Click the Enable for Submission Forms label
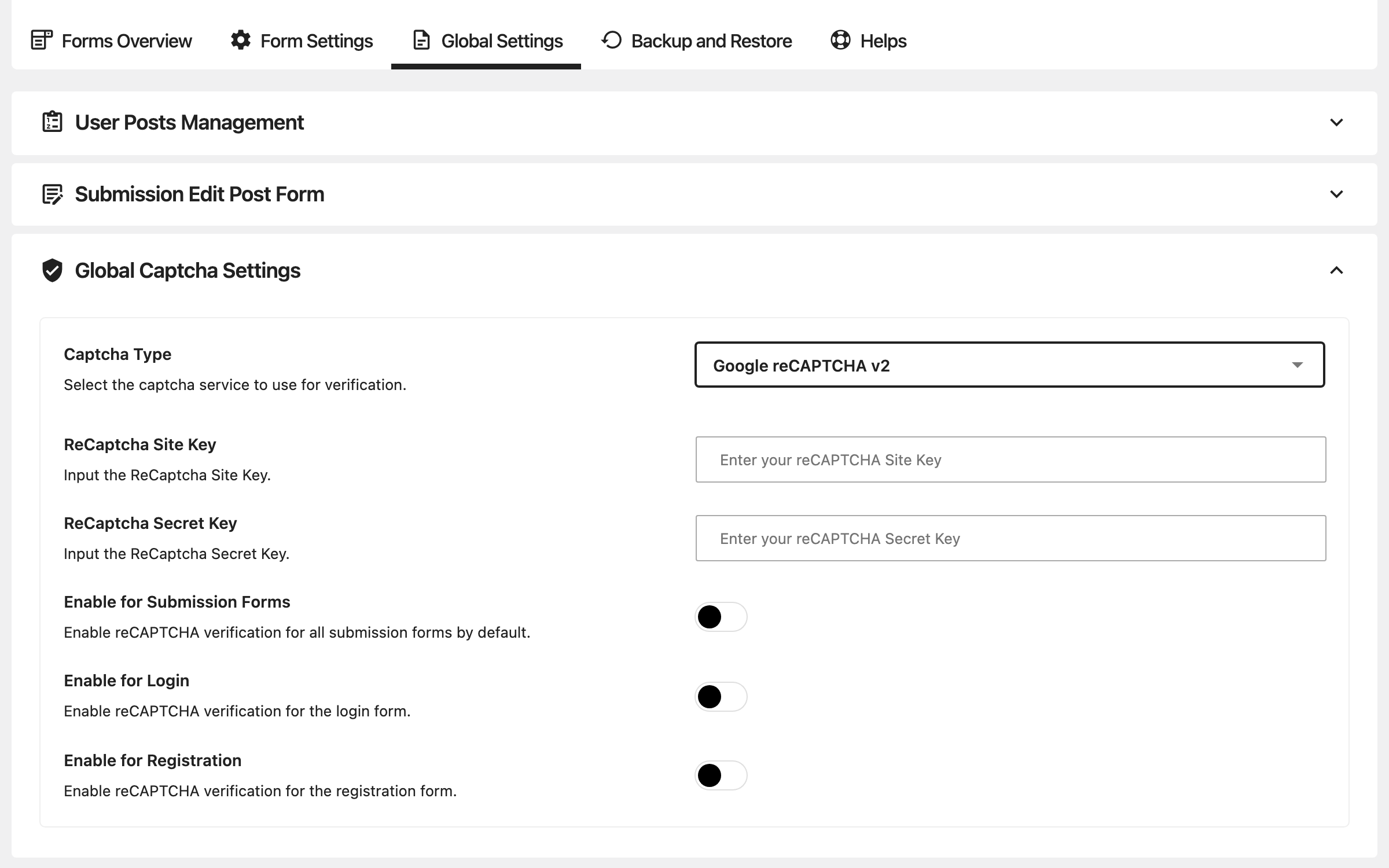 coord(177,602)
